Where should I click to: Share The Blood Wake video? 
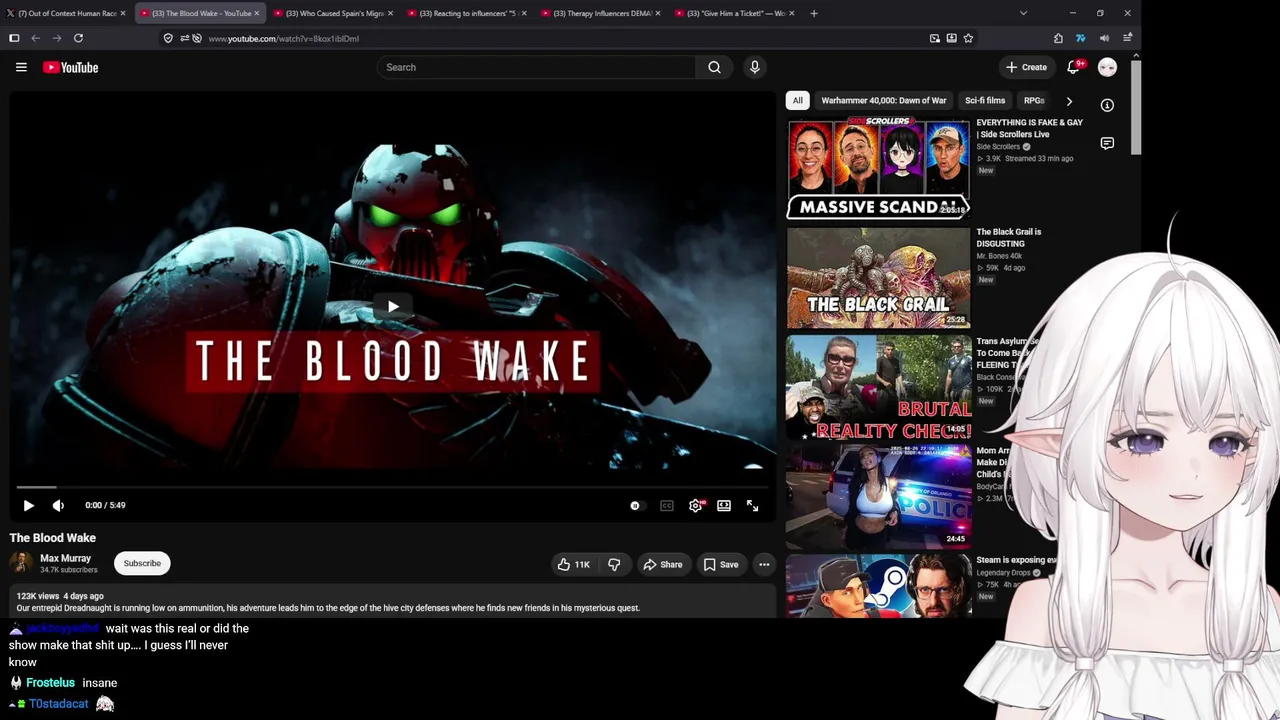[663, 564]
